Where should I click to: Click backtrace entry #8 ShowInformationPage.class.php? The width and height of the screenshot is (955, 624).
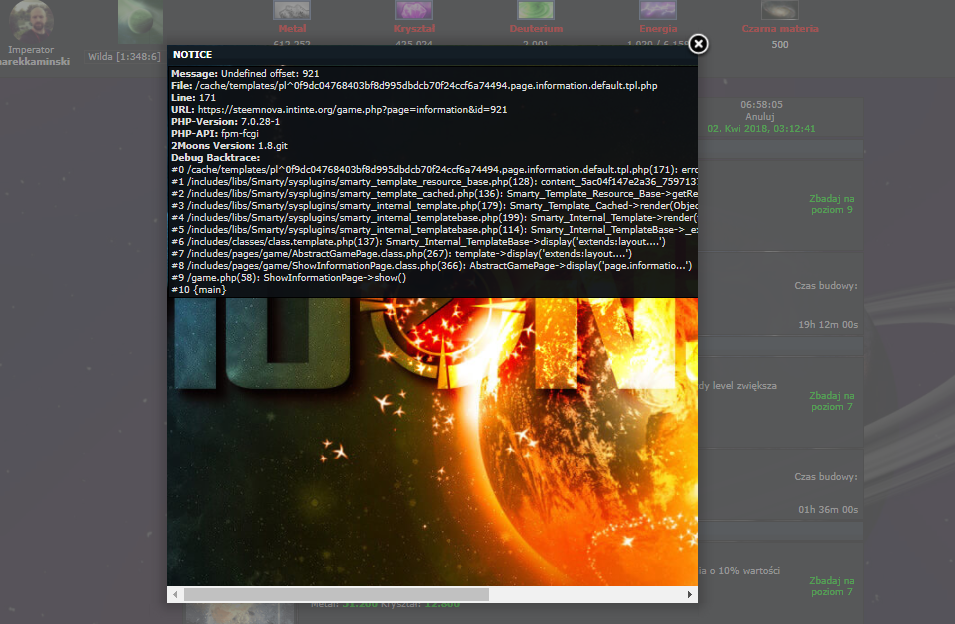[x=431, y=265]
